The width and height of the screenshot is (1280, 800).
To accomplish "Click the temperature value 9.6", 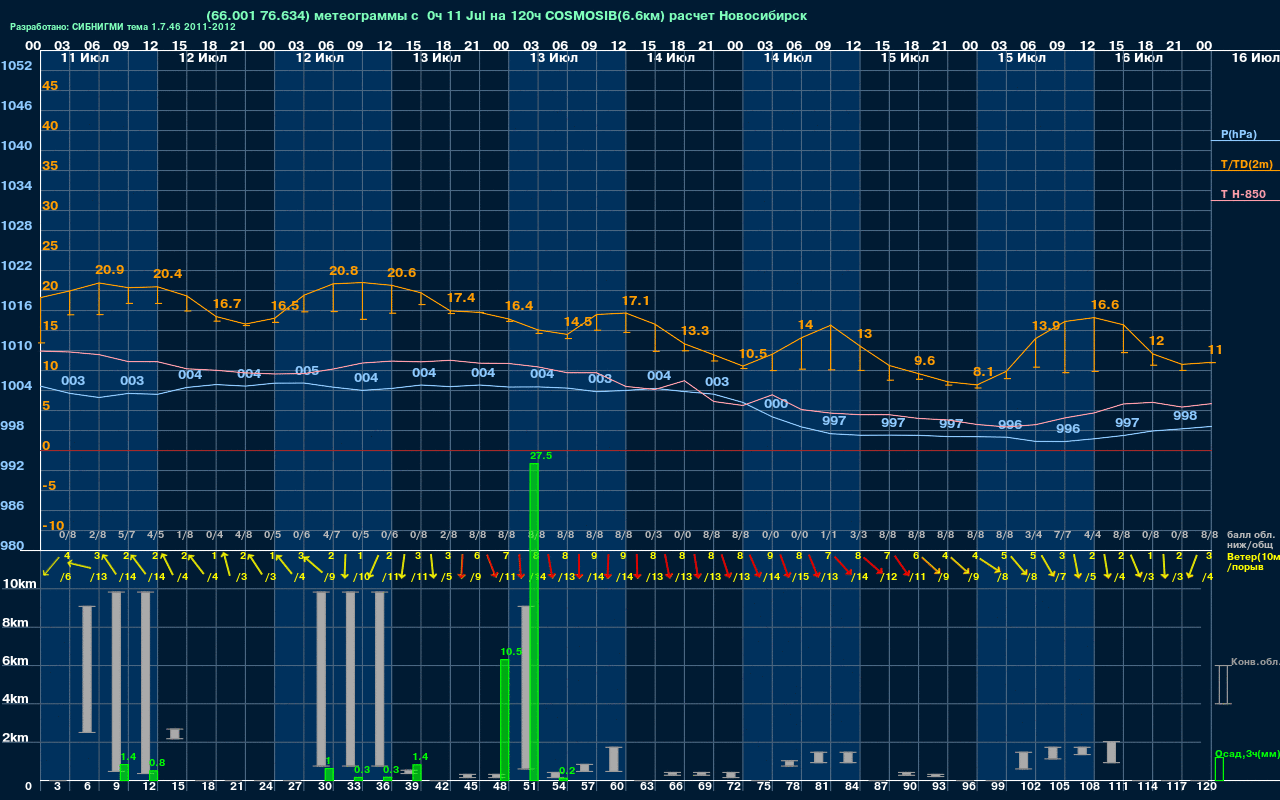I will click(x=925, y=361).
